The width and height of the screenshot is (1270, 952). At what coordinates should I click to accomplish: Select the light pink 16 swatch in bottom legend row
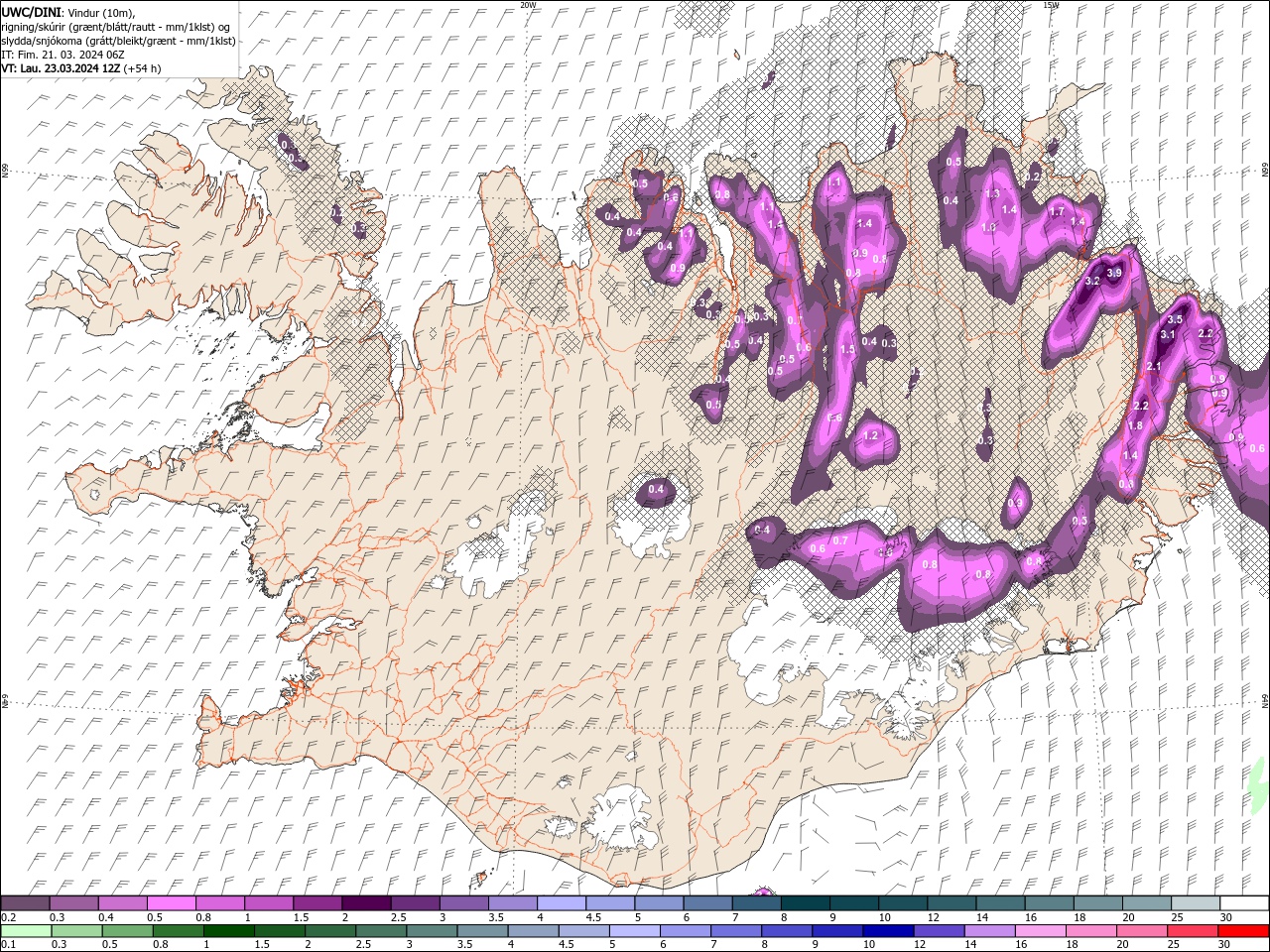[x=1040, y=931]
